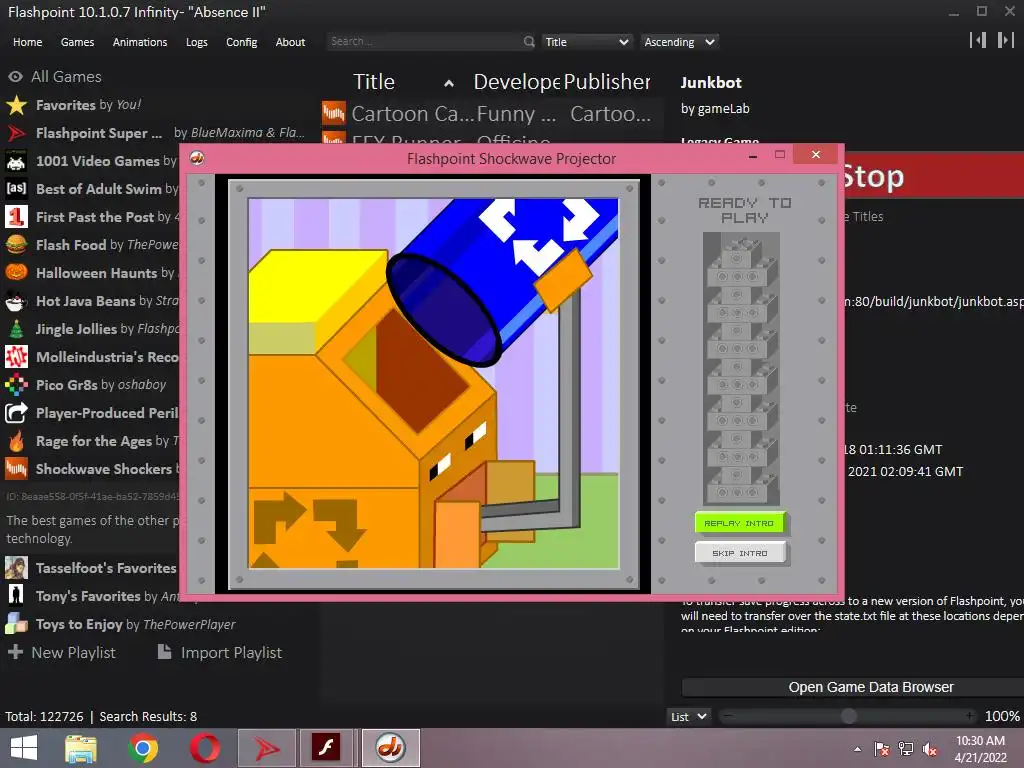1024x768 pixels.
Task: Click the 1001 Video Games invader icon
Action: tap(16, 161)
